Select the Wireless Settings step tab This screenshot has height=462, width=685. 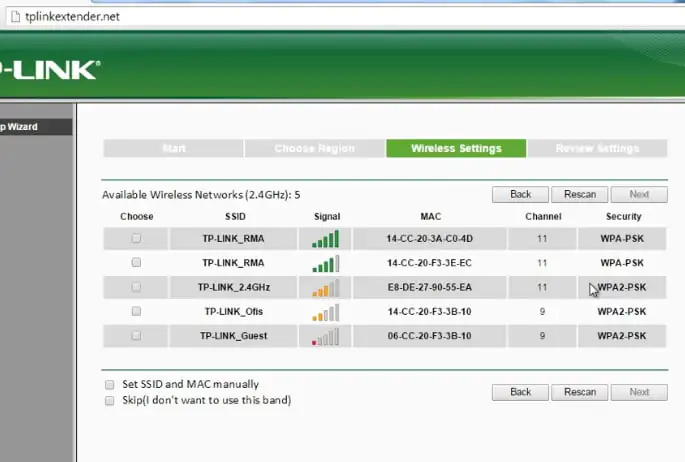click(x=456, y=148)
